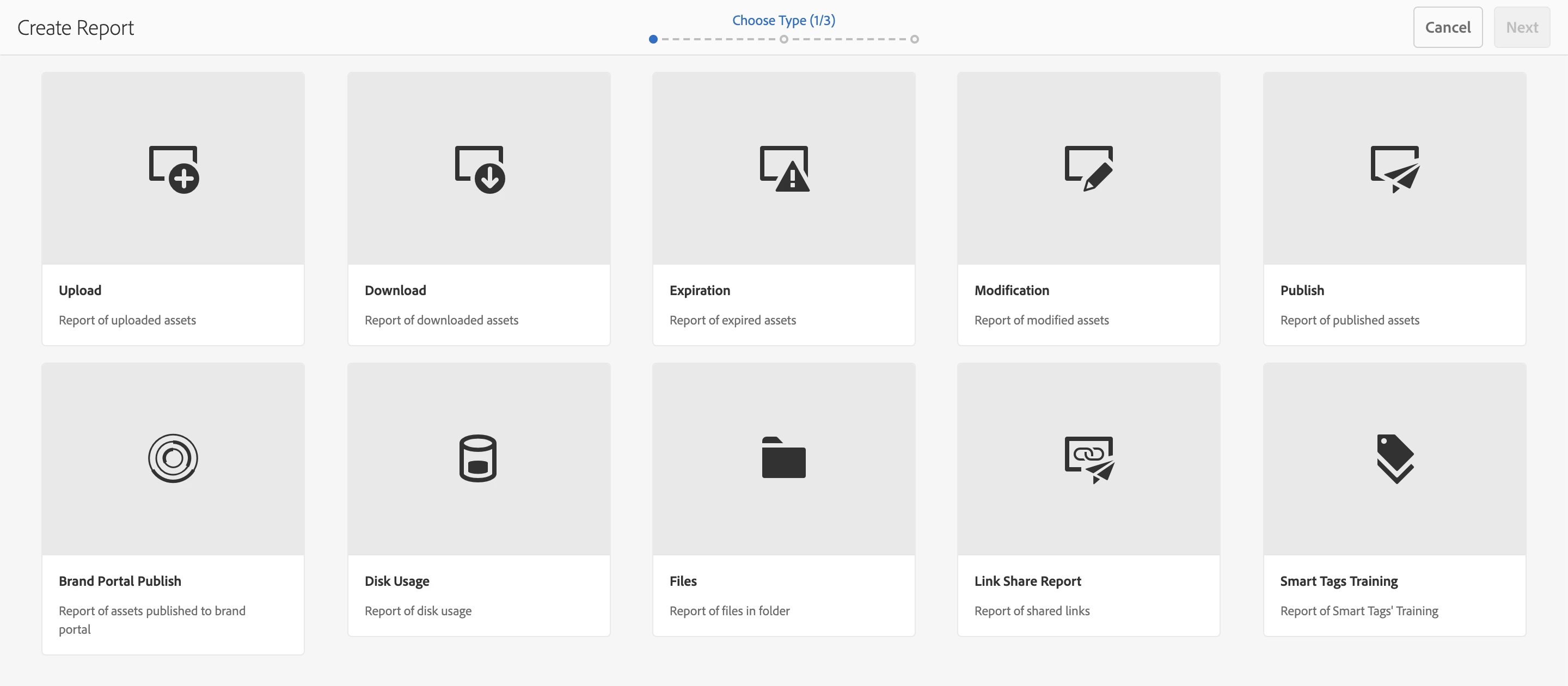The height and width of the screenshot is (686, 1568).
Task: Click the Next button
Action: (1521, 27)
